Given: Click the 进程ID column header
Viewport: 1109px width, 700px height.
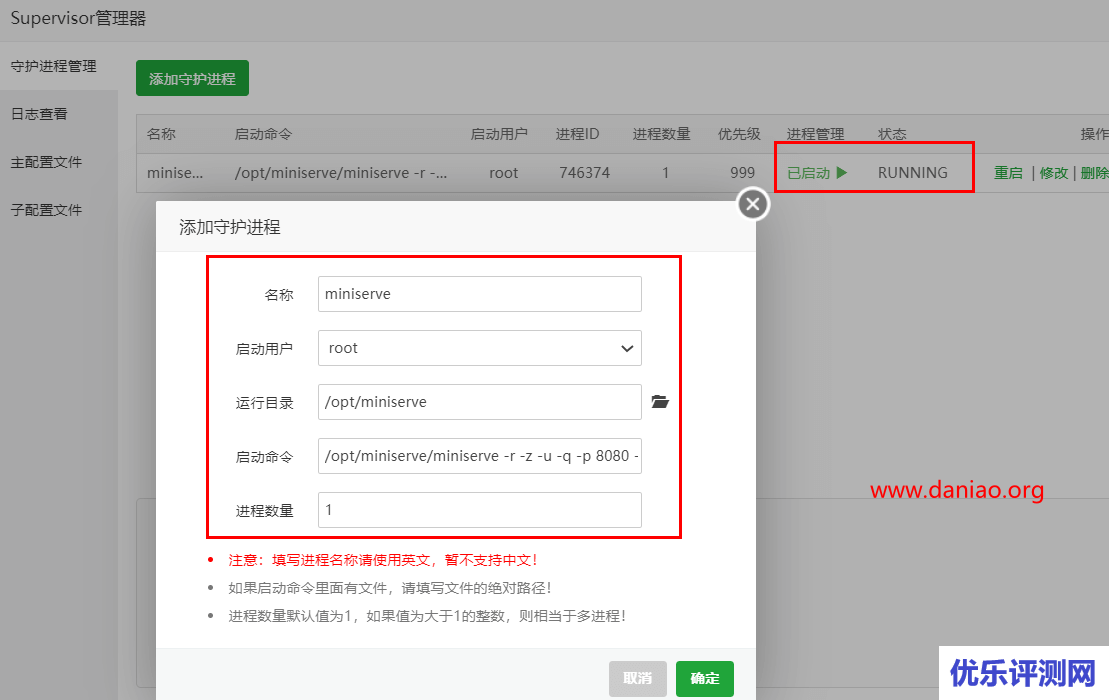Looking at the screenshot, I should (x=577, y=134).
